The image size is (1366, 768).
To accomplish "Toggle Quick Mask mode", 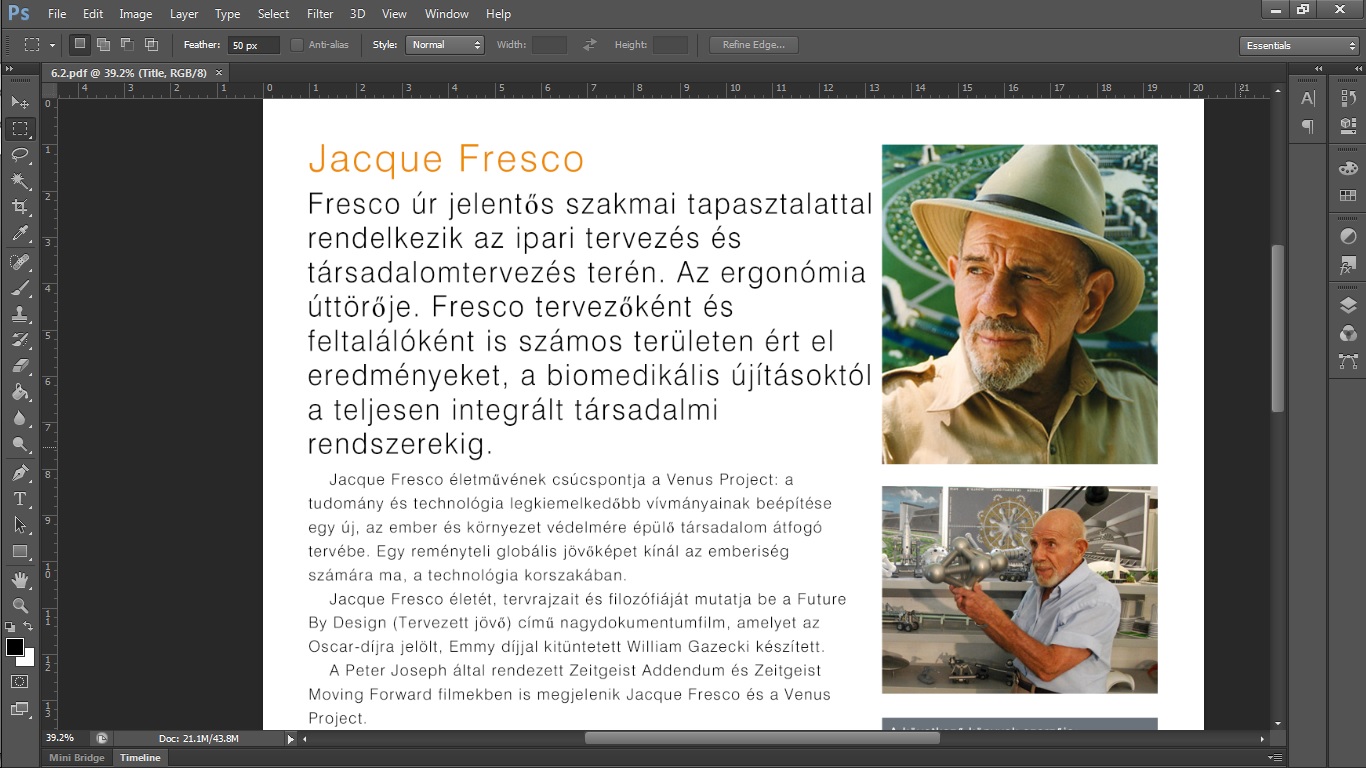I will [x=19, y=682].
